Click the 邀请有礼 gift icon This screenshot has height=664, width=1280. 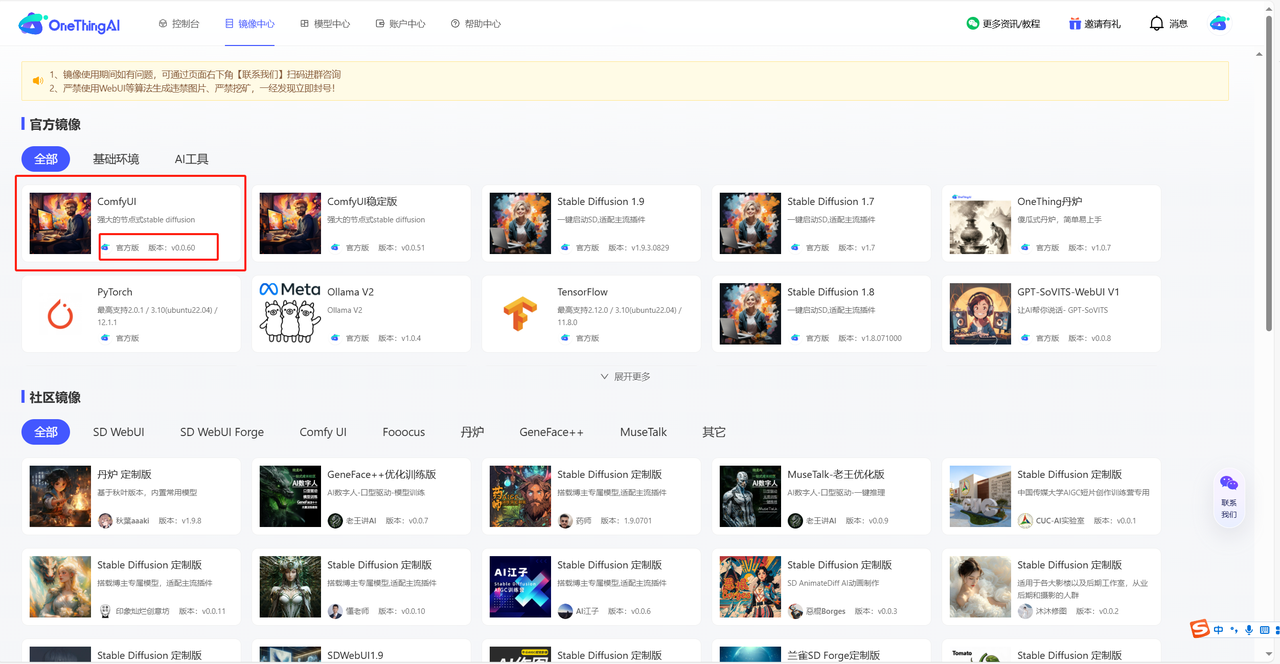coord(1075,23)
